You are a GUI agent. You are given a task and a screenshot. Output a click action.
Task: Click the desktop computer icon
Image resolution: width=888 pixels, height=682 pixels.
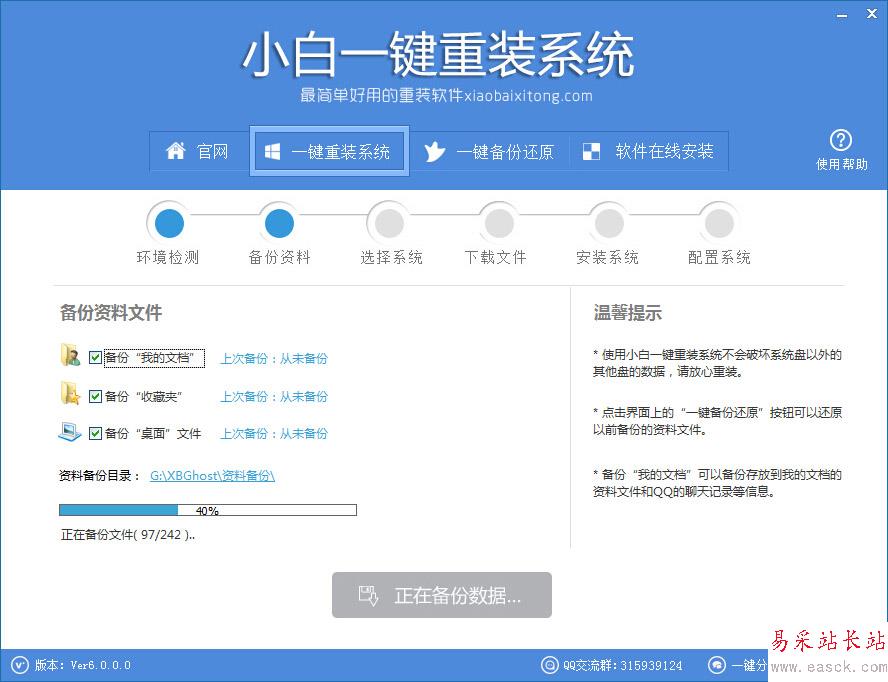(70, 432)
